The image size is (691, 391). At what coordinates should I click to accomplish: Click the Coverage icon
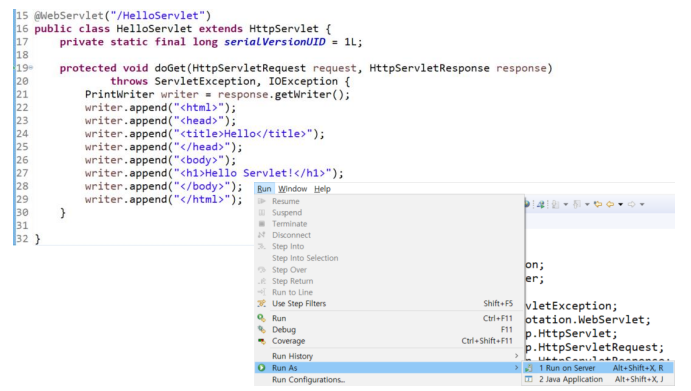(x=262, y=341)
